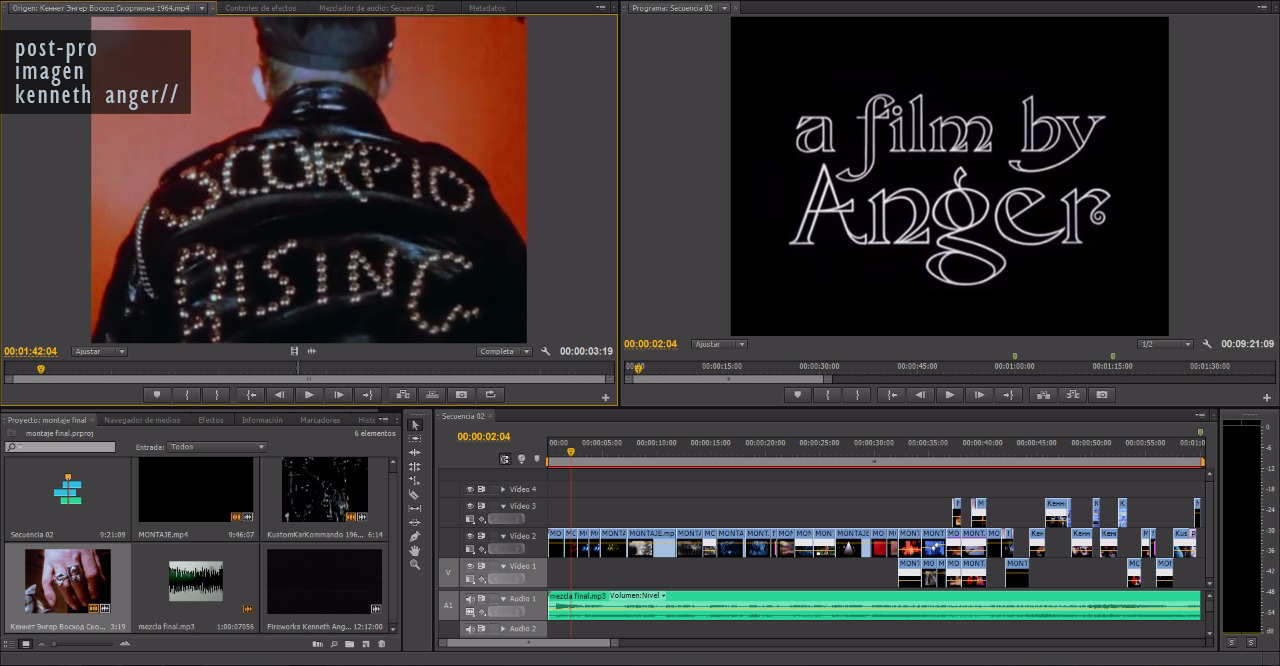The width and height of the screenshot is (1280, 666).
Task: Play clip in Source monitor
Action: tap(310, 395)
